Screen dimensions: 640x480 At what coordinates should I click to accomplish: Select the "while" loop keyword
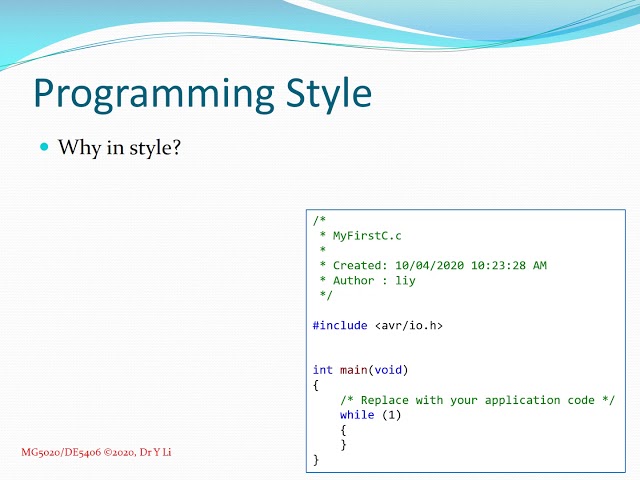pos(357,415)
